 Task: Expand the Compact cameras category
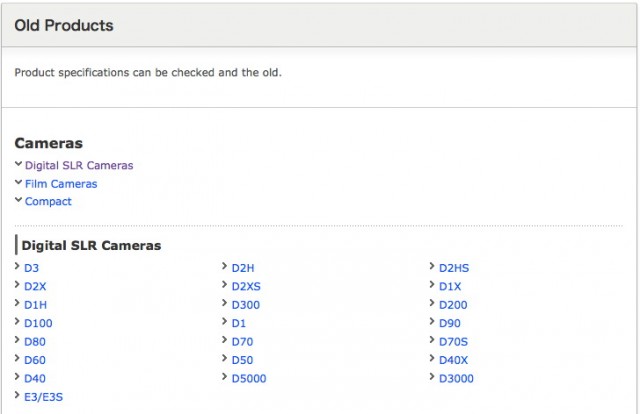pyautogui.click(x=48, y=202)
